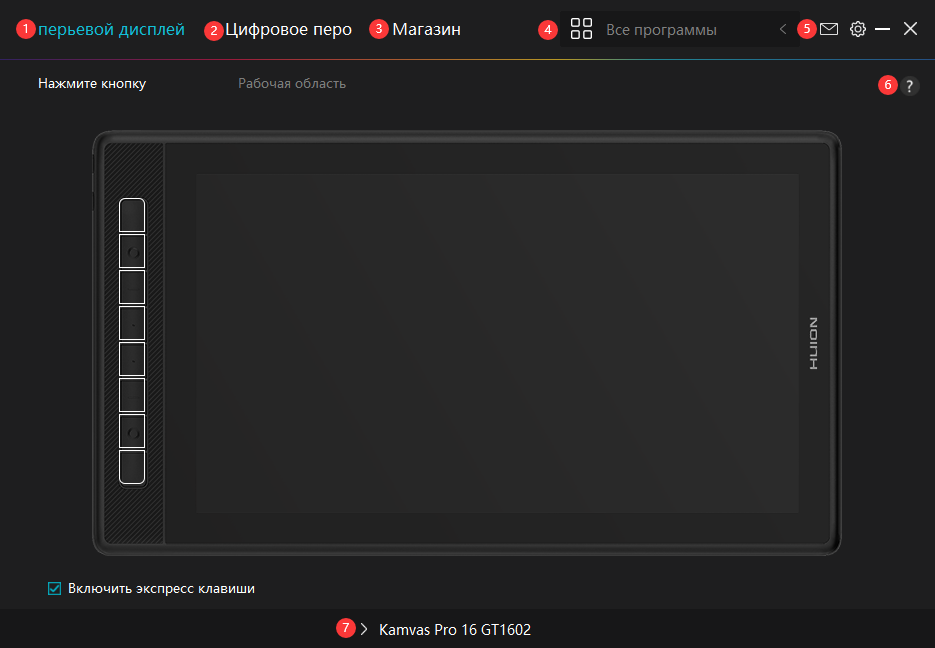The image size is (935, 648).
Task: Select the second express key from the top
Action: click(x=132, y=251)
